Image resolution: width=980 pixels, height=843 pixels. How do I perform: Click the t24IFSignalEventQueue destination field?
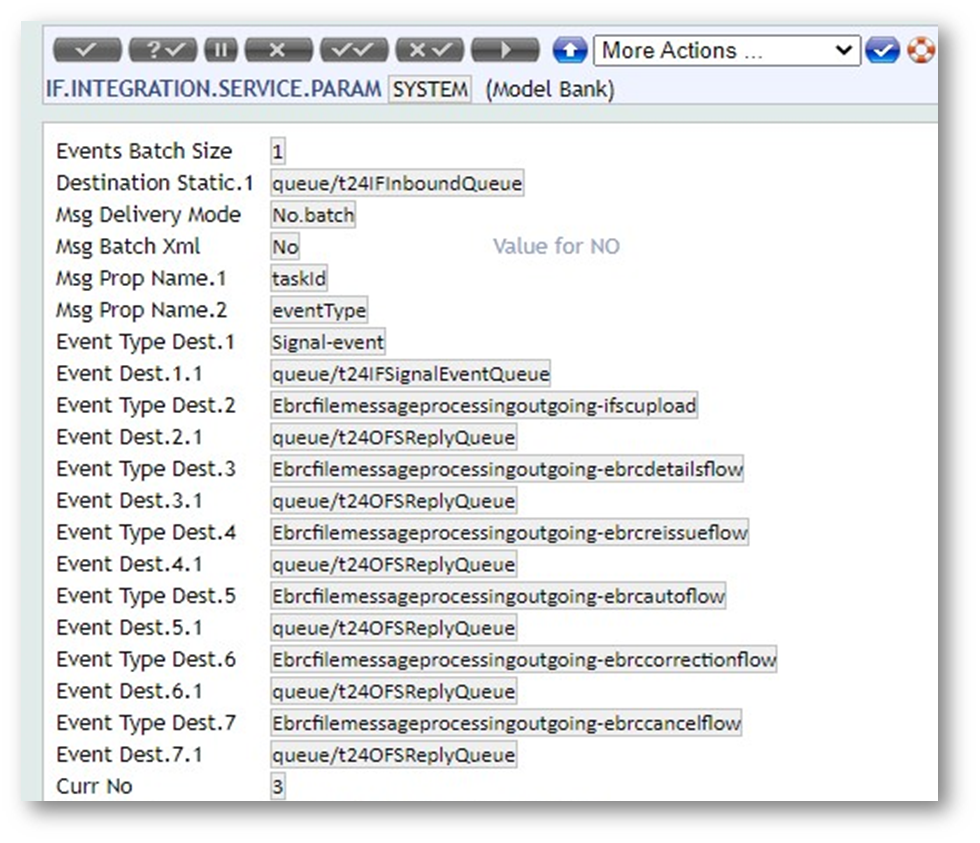click(x=410, y=375)
